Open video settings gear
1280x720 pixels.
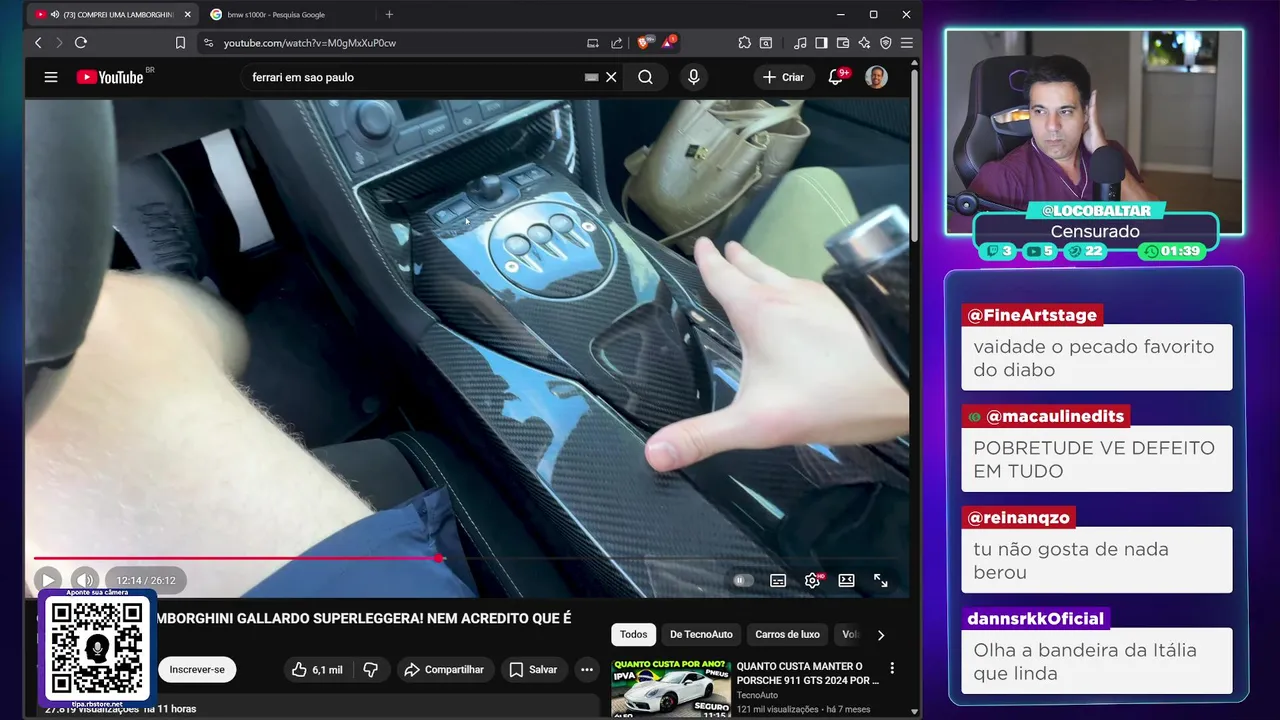(x=812, y=580)
